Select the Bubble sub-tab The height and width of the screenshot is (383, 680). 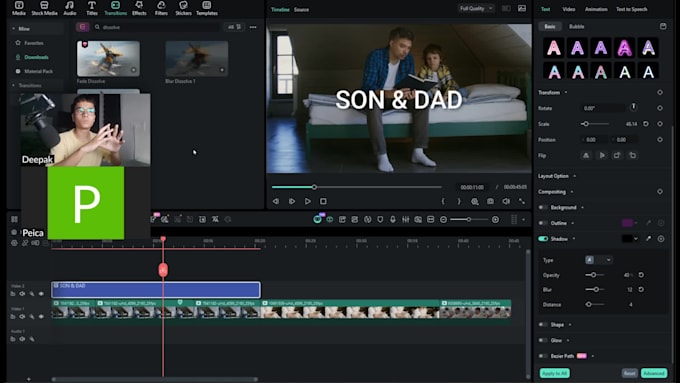click(x=576, y=26)
